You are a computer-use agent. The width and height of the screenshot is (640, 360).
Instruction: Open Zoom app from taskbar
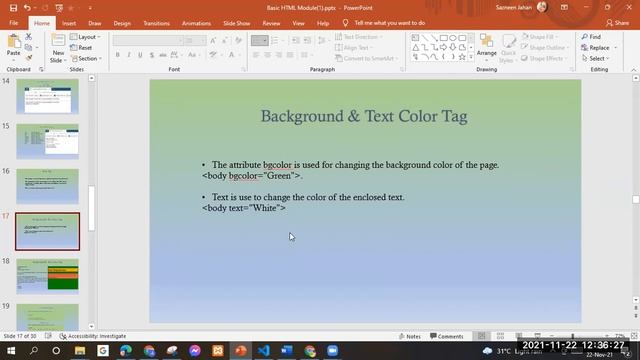pyautogui.click(x=333, y=351)
